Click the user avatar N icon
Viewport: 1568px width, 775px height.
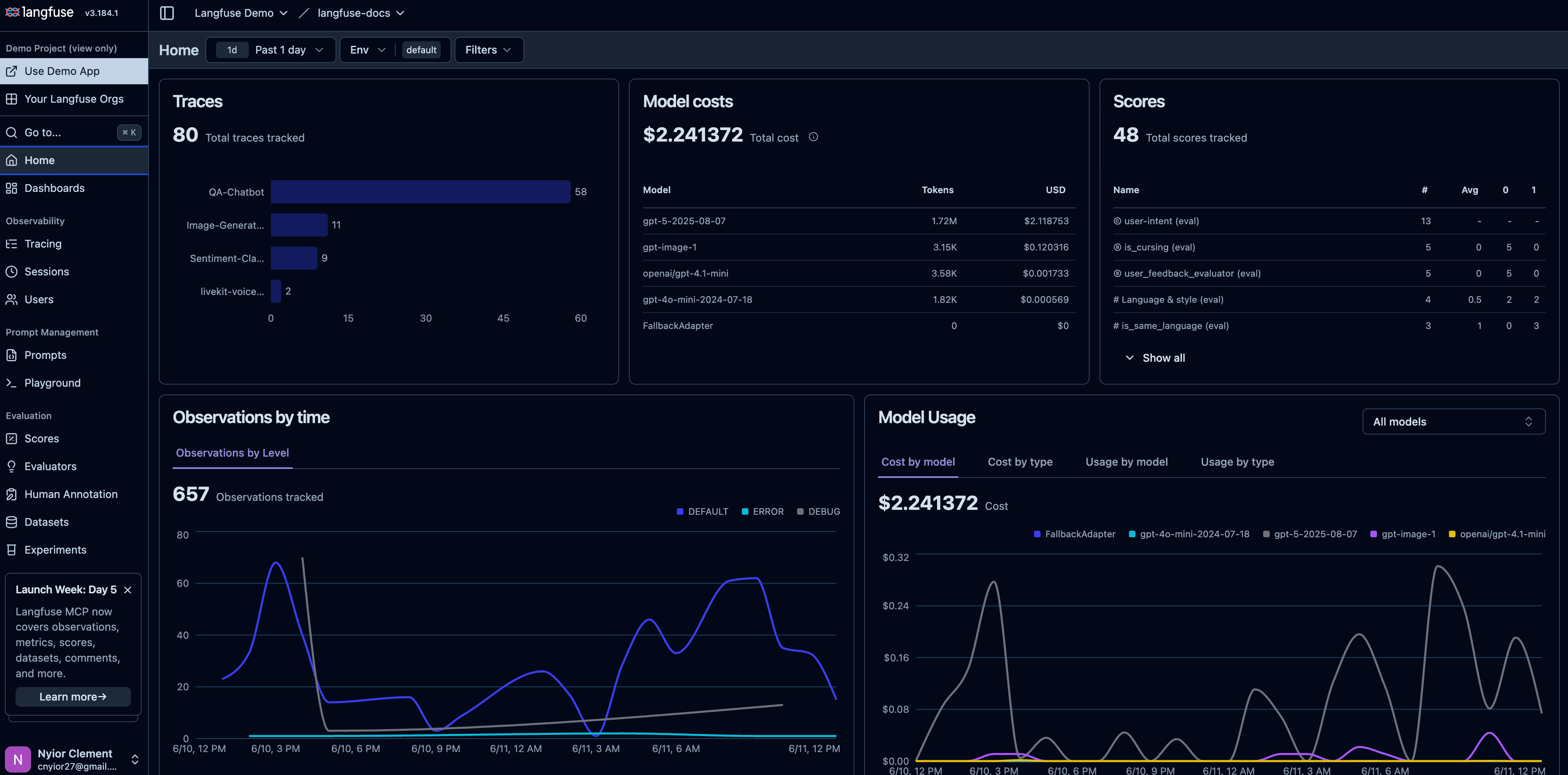[x=18, y=759]
